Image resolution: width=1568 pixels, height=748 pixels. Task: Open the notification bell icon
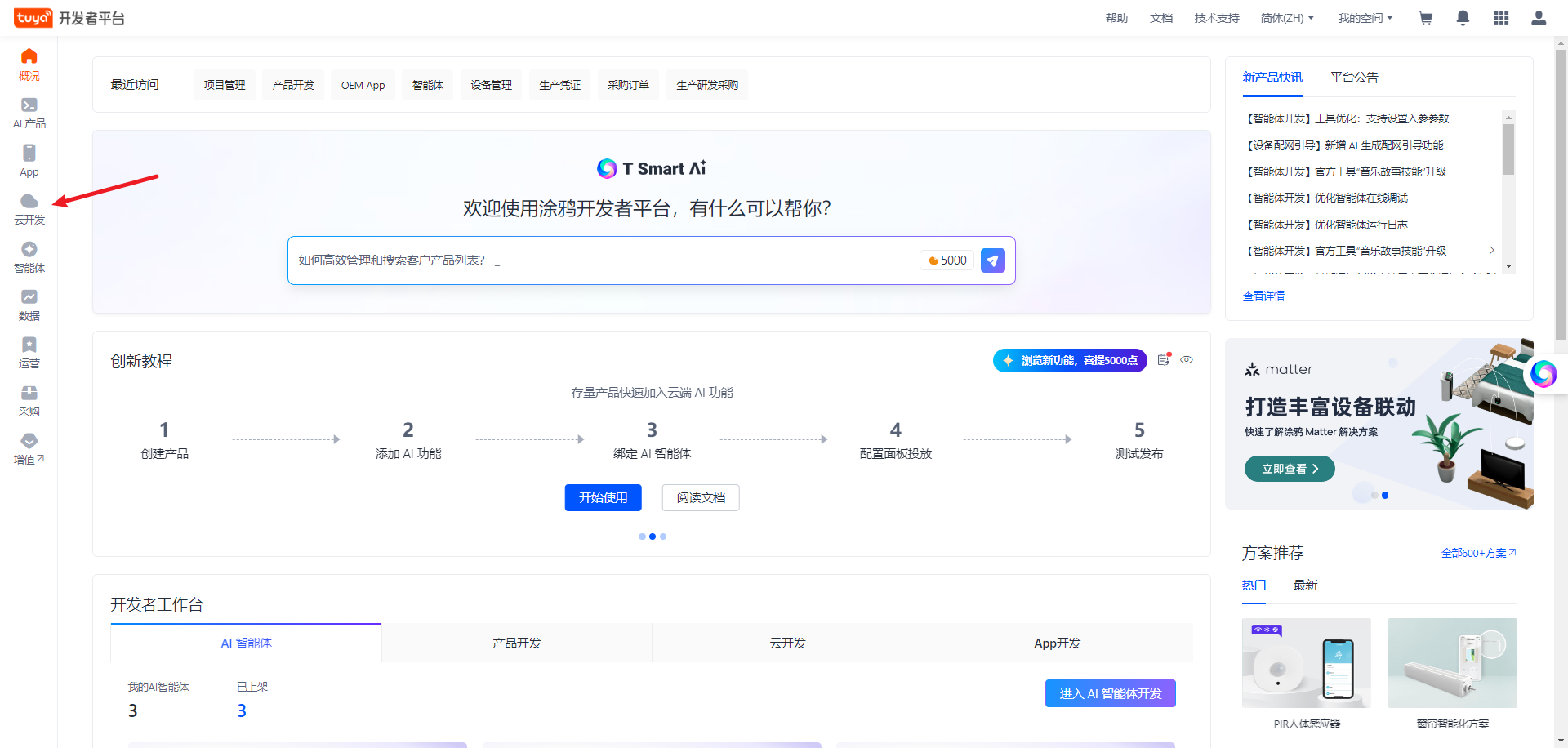pyautogui.click(x=1463, y=18)
